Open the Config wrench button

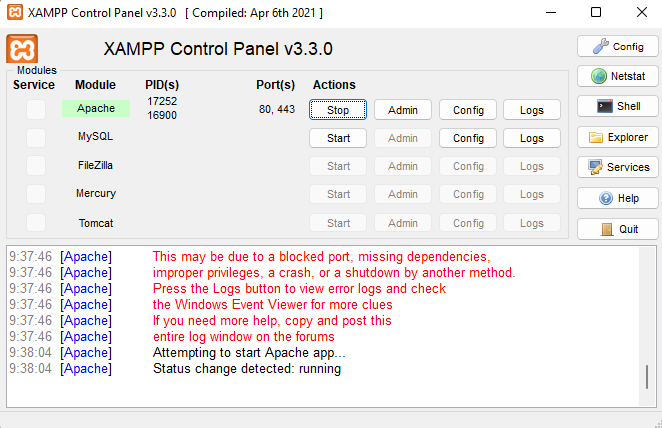pos(617,46)
